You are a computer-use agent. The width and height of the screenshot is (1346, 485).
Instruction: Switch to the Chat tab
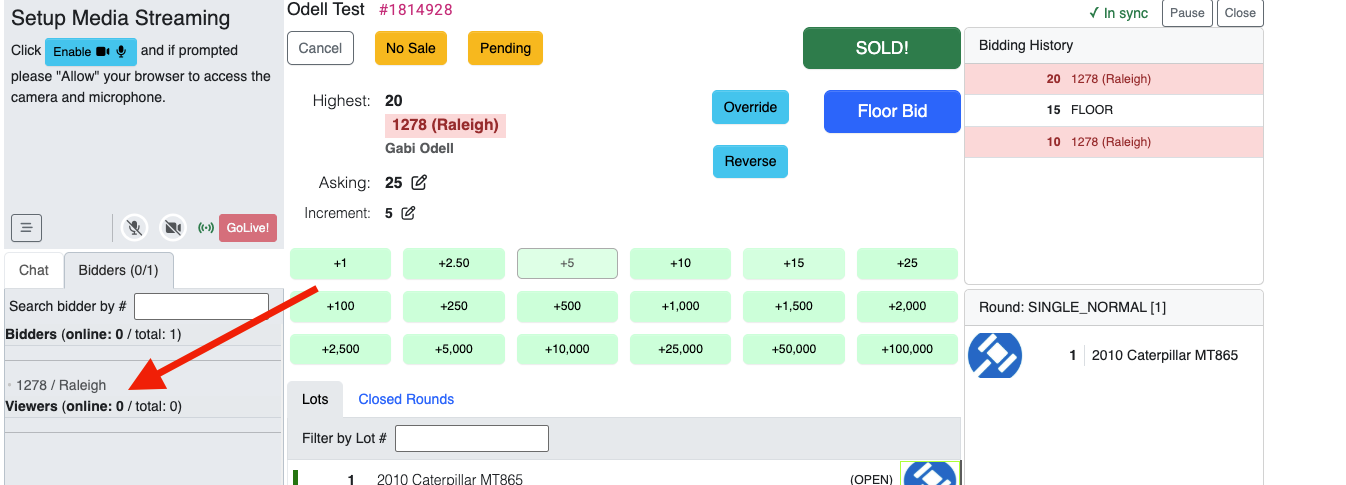pyautogui.click(x=34, y=270)
